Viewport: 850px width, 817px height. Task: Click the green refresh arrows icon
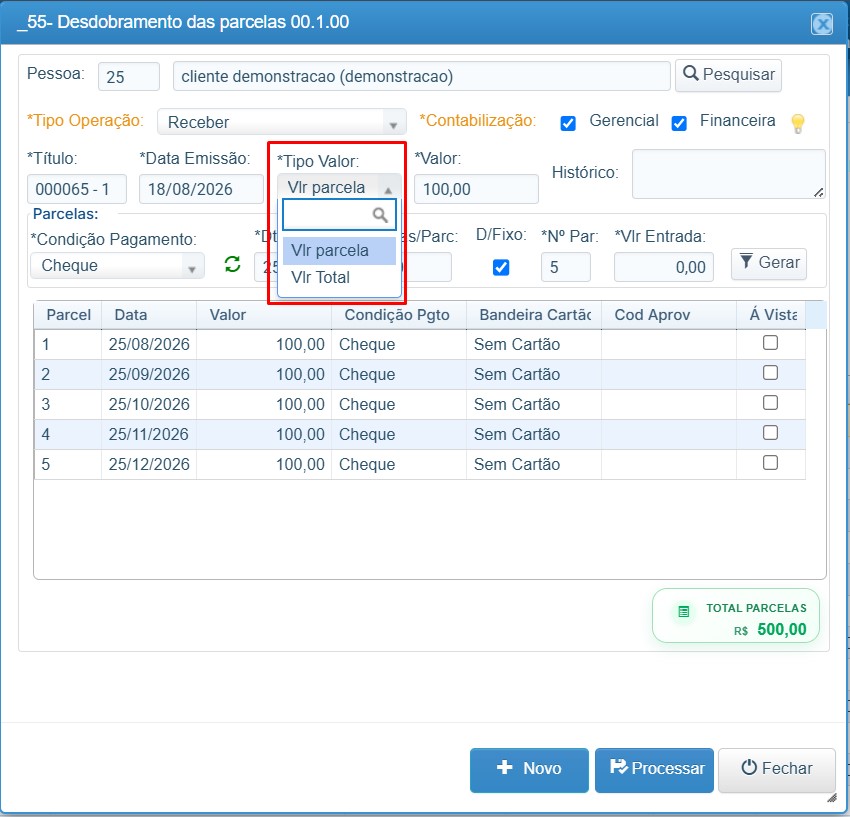tap(233, 264)
